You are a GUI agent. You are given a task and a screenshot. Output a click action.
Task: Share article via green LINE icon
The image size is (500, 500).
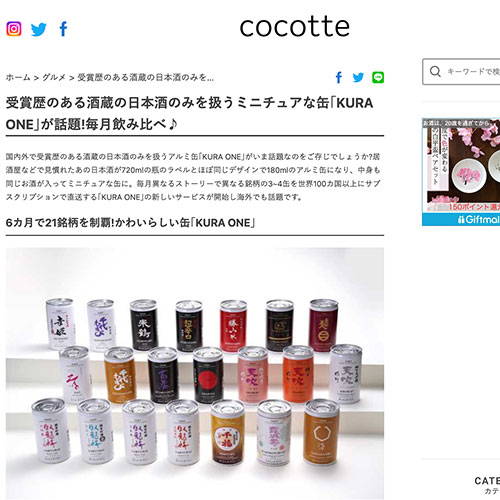click(378, 77)
